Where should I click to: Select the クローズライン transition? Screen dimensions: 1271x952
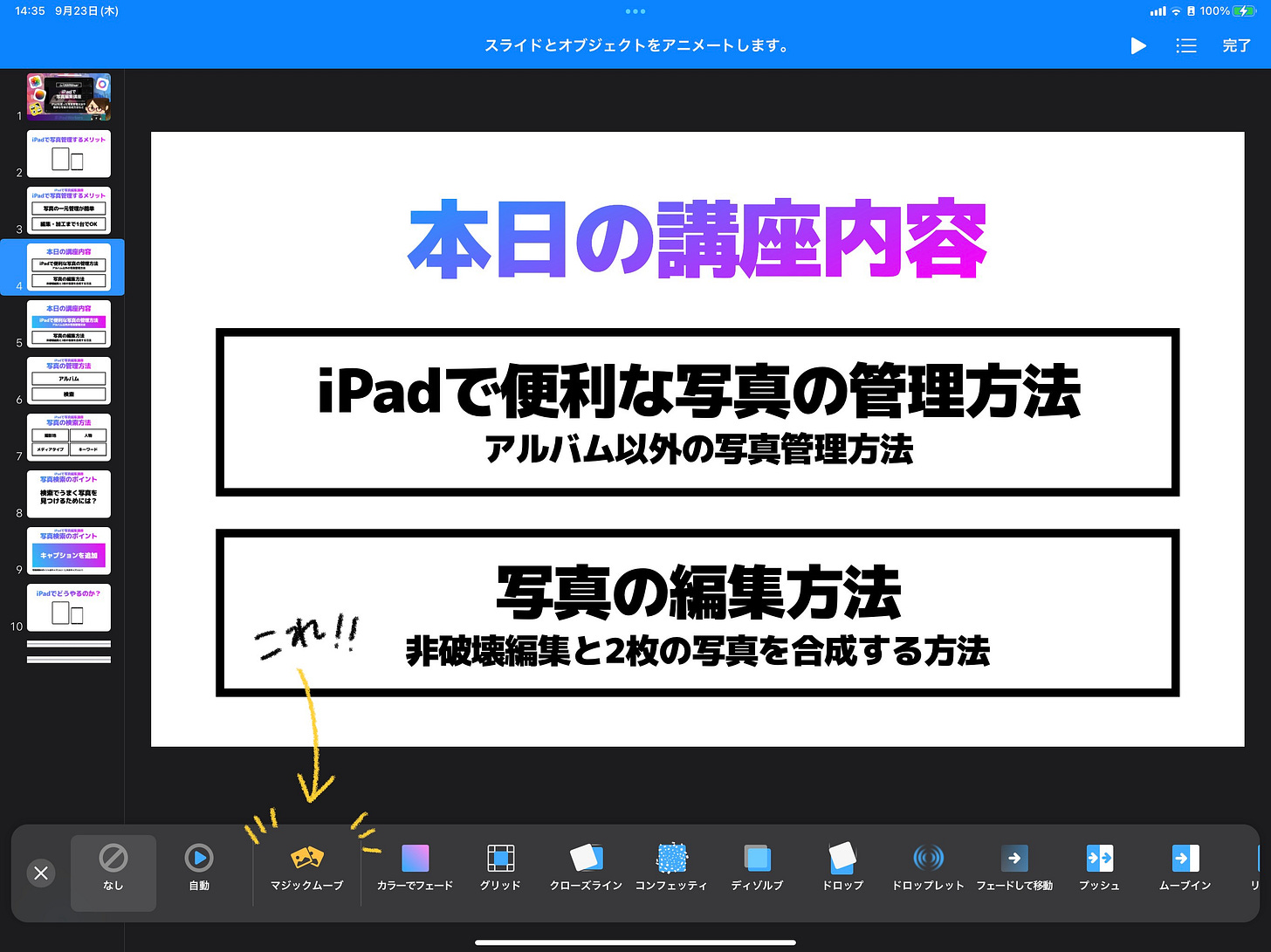coord(586,868)
